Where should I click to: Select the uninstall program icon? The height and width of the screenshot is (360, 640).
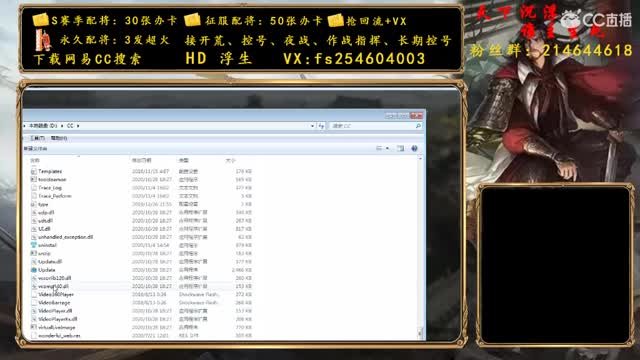[x=34, y=245]
